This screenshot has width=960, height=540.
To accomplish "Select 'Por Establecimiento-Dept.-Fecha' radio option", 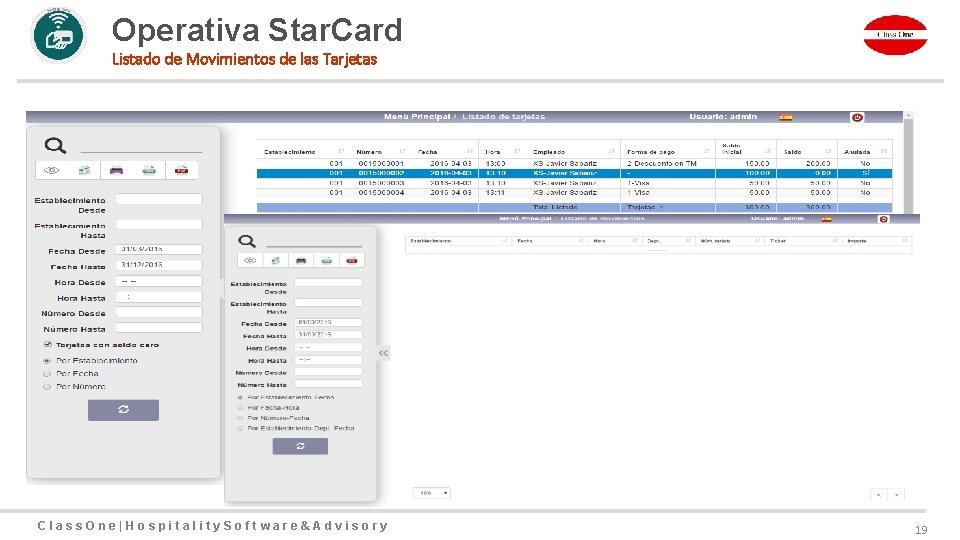I will (x=240, y=429).
